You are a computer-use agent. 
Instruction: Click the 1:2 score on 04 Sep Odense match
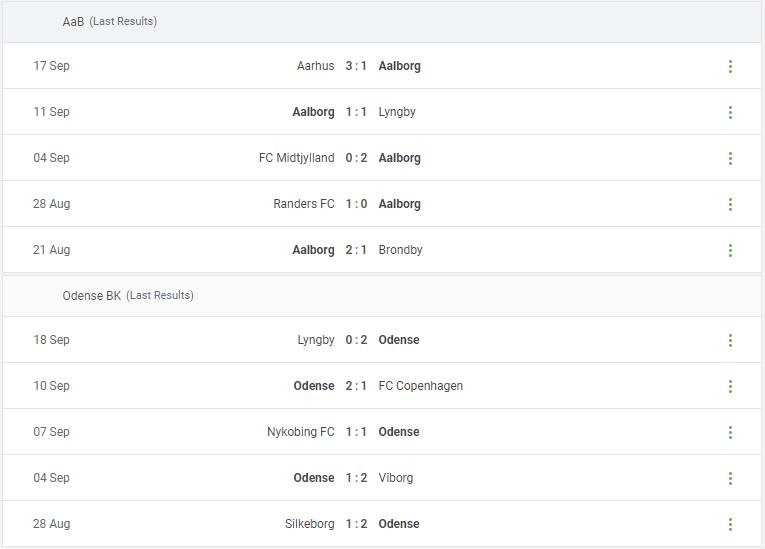pyautogui.click(x=356, y=477)
